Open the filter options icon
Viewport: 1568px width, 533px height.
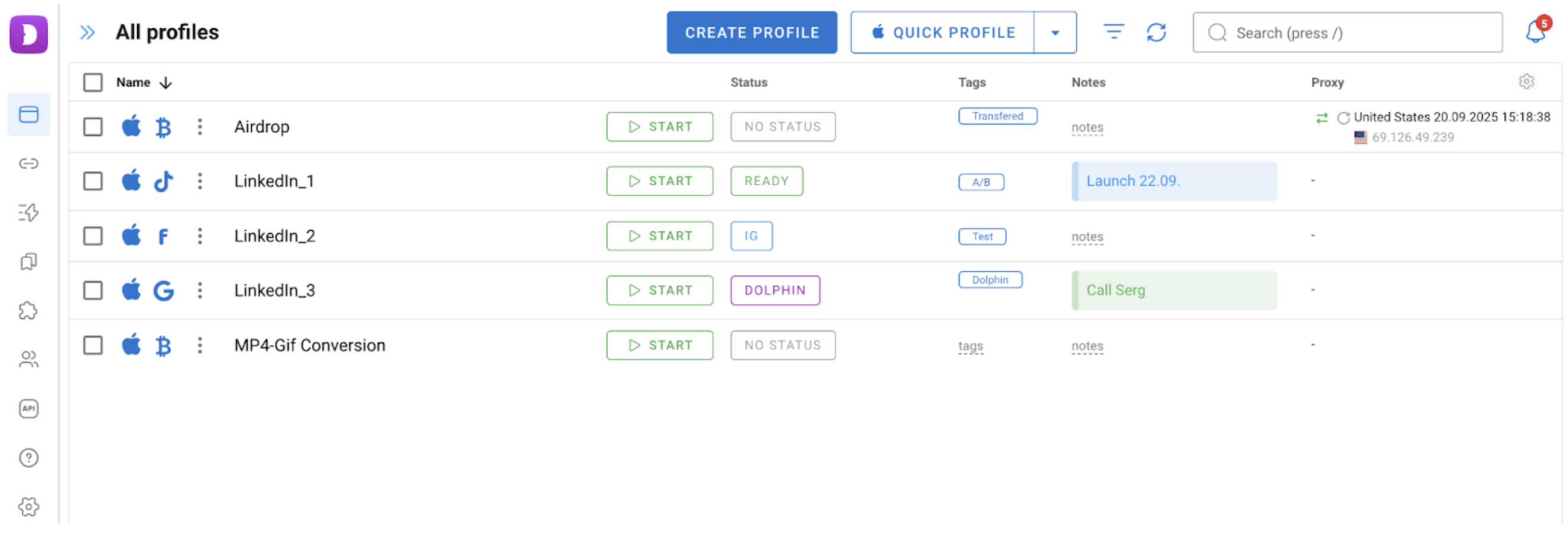tap(1113, 31)
